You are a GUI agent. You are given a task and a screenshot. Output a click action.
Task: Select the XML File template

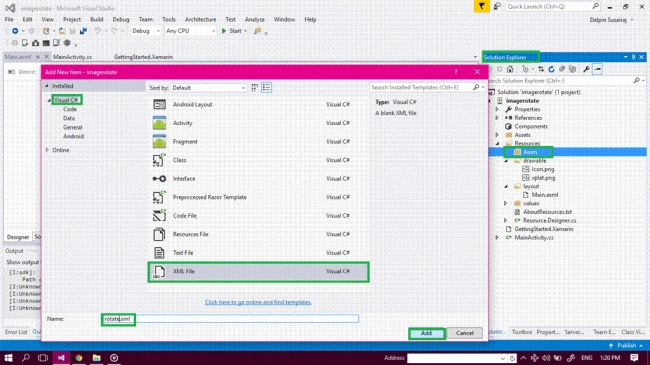click(x=258, y=272)
